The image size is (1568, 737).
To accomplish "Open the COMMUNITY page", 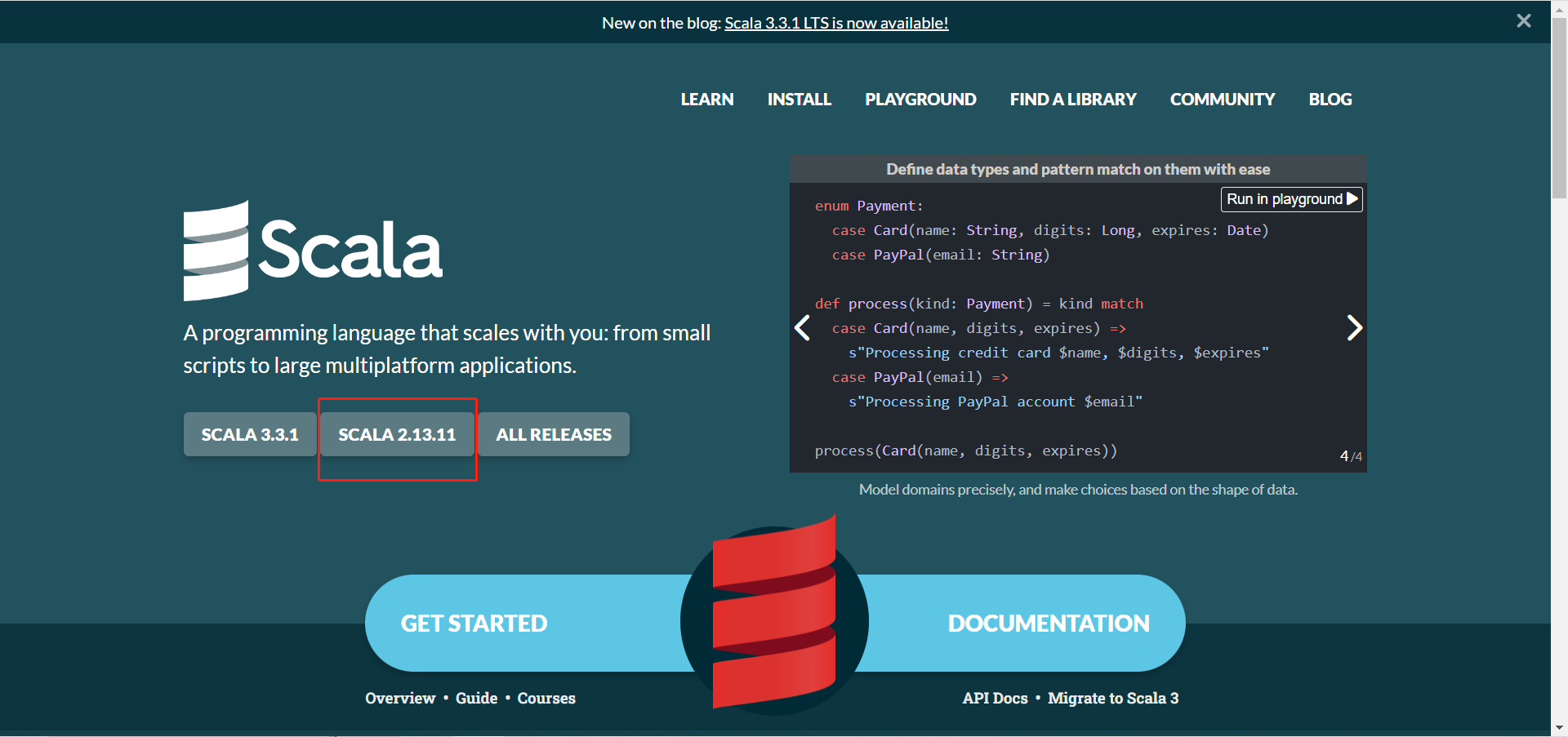I will 1222,100.
